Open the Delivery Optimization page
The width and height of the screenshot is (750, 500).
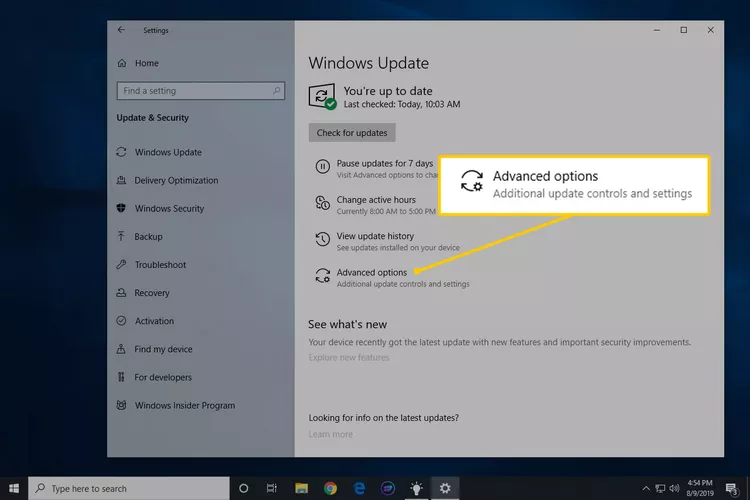click(176, 181)
